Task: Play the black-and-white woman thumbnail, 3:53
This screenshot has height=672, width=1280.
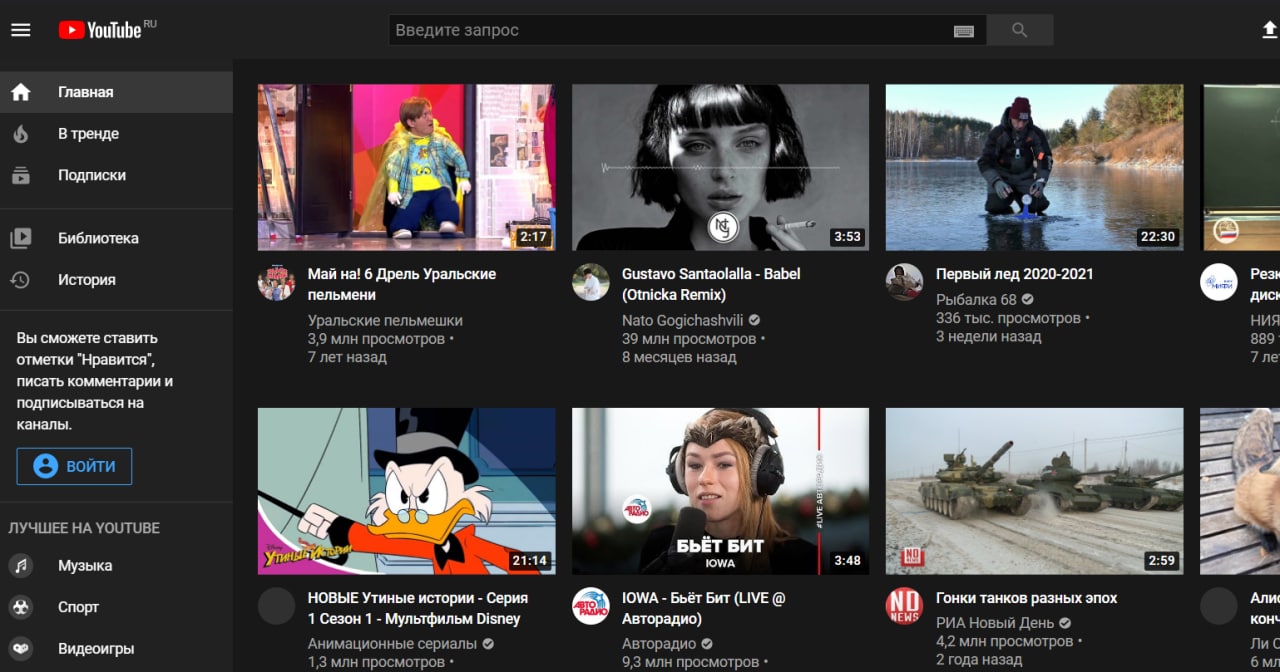Action: coord(721,167)
